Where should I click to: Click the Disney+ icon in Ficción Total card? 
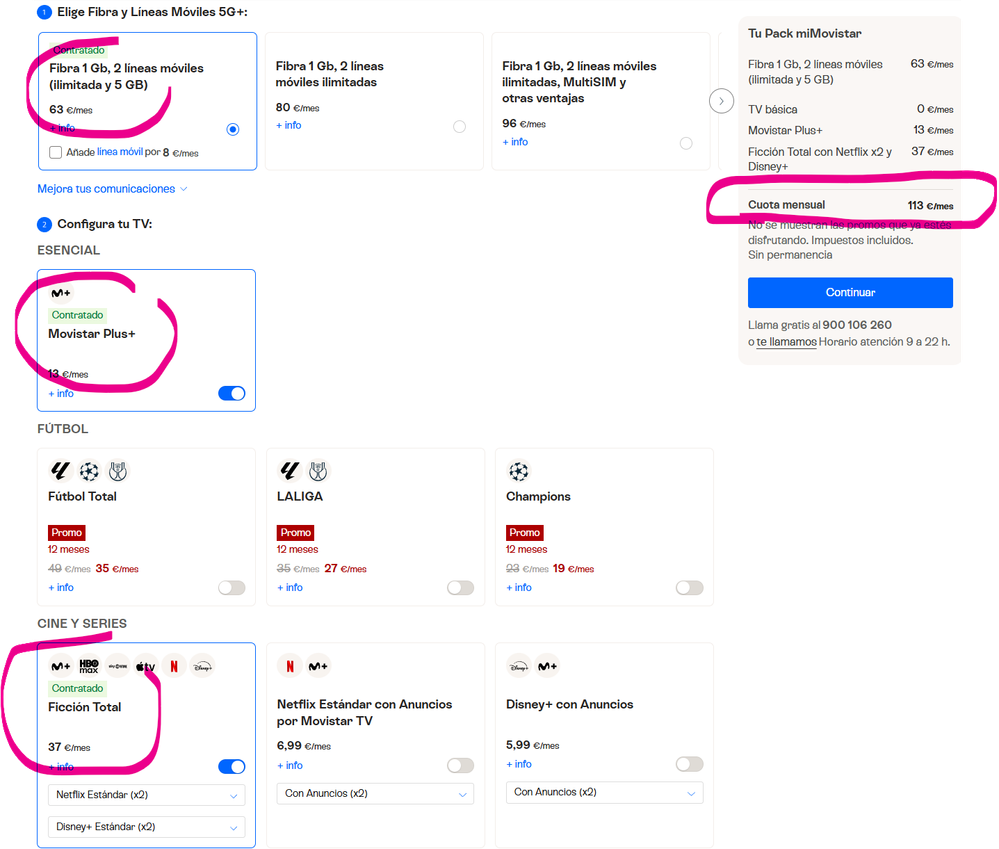pos(202,666)
